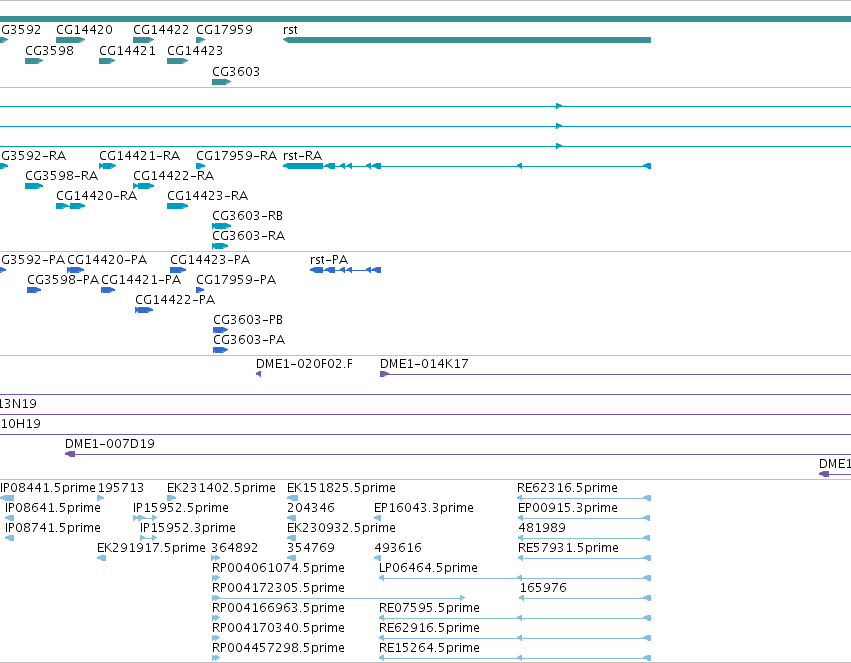The image size is (851, 663).
Task: Click EST label RE57931.5prime
Action: 568,549
